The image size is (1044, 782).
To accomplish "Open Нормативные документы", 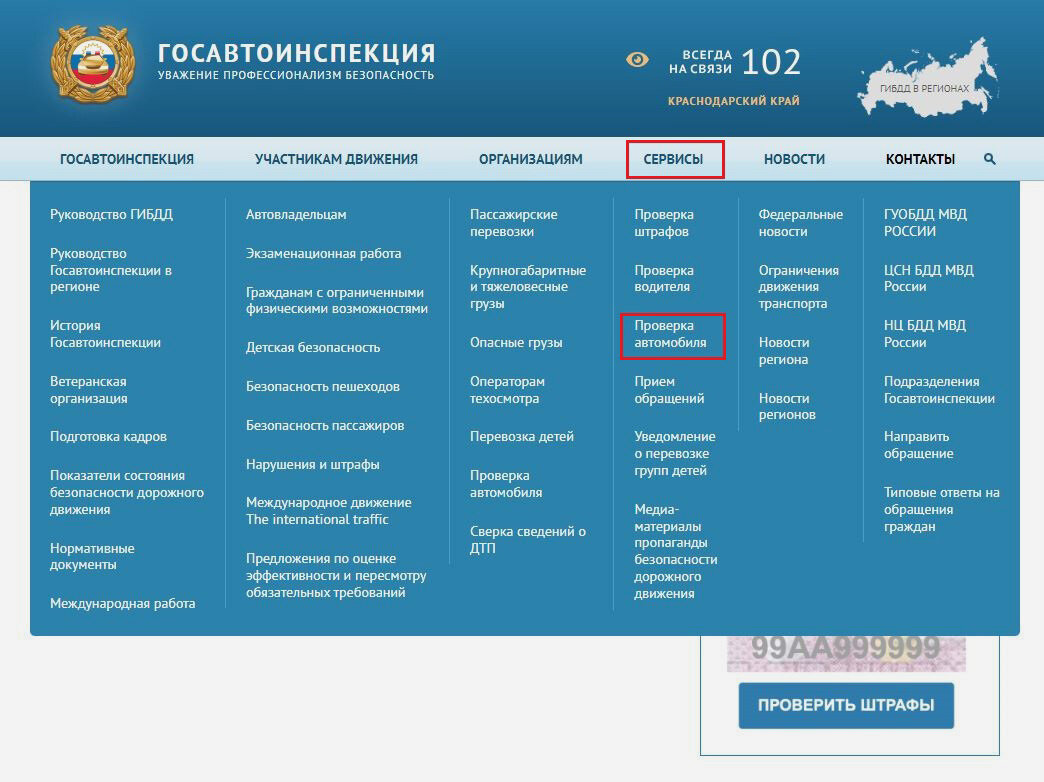I will point(92,556).
